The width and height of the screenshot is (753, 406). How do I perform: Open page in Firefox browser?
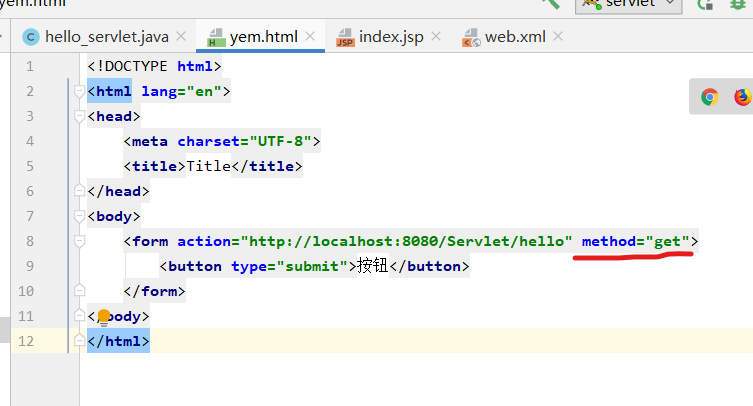tap(742, 97)
